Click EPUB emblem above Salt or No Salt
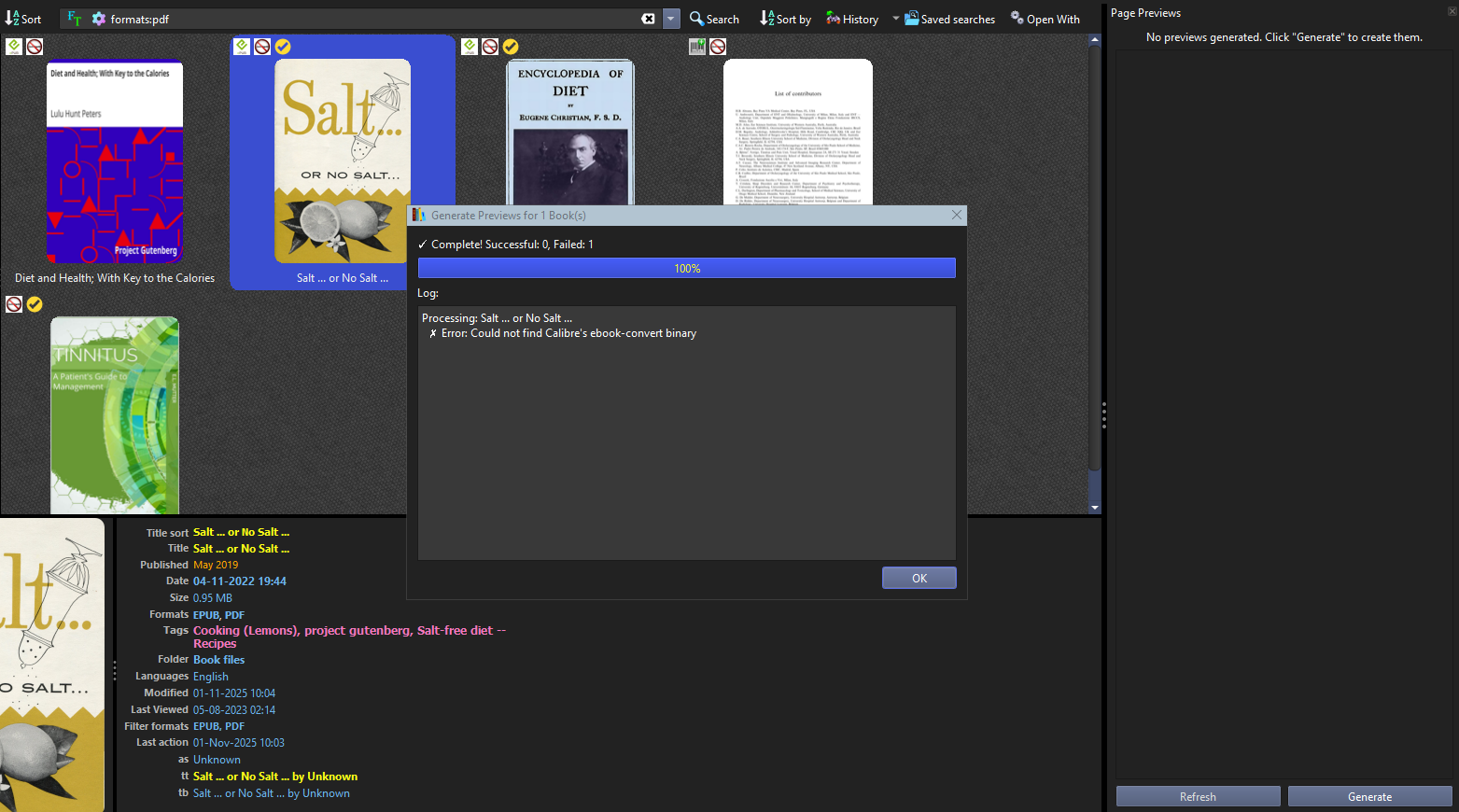Image resolution: width=1459 pixels, height=812 pixels. 242,47
